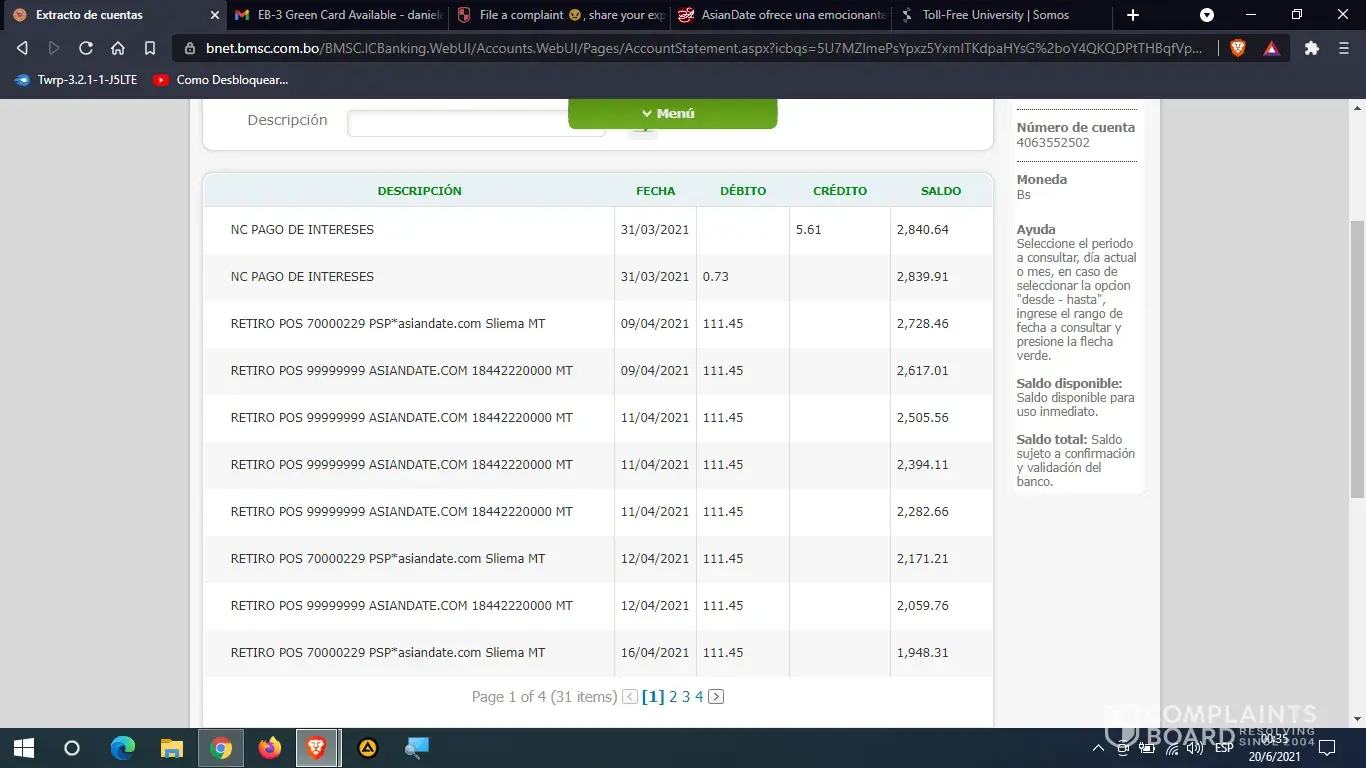1366x768 pixels.
Task: Open File Explorer from the taskbar
Action: pos(172,748)
